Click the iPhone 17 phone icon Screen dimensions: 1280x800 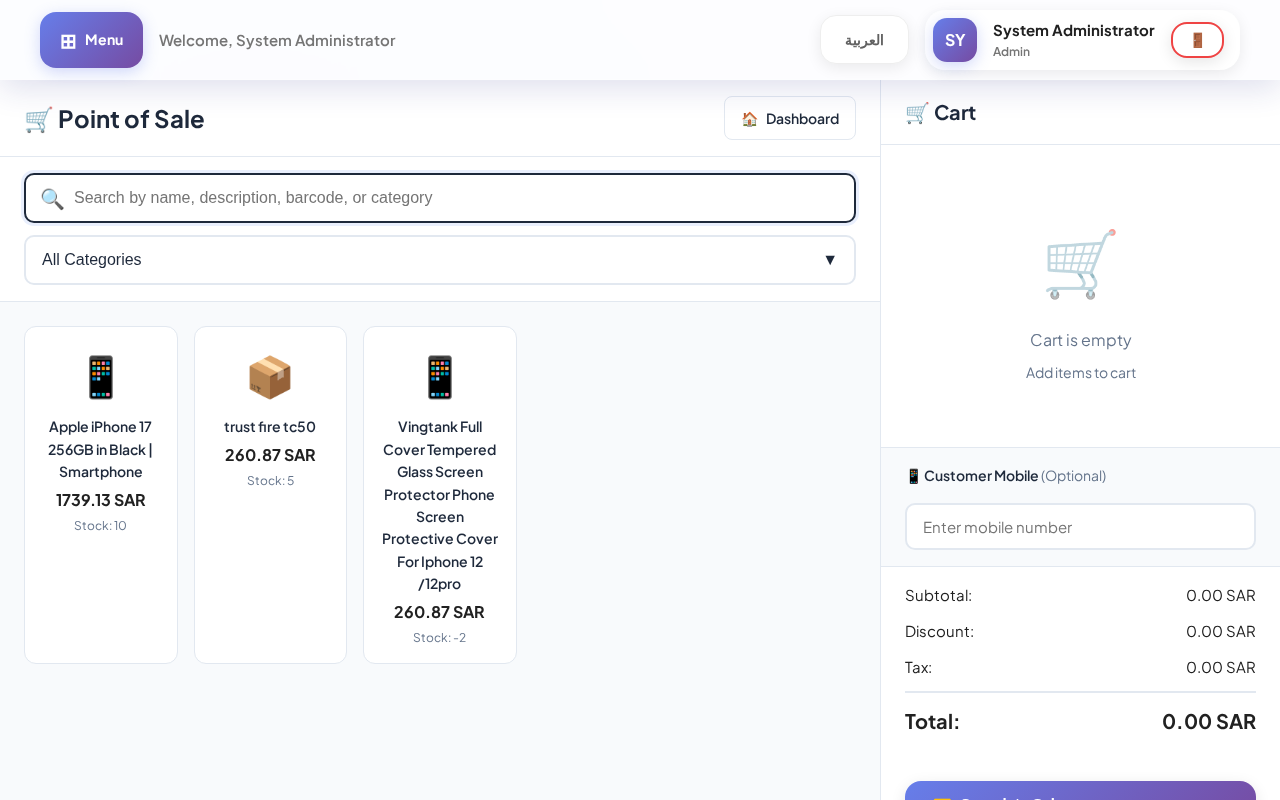pyautogui.click(x=101, y=377)
